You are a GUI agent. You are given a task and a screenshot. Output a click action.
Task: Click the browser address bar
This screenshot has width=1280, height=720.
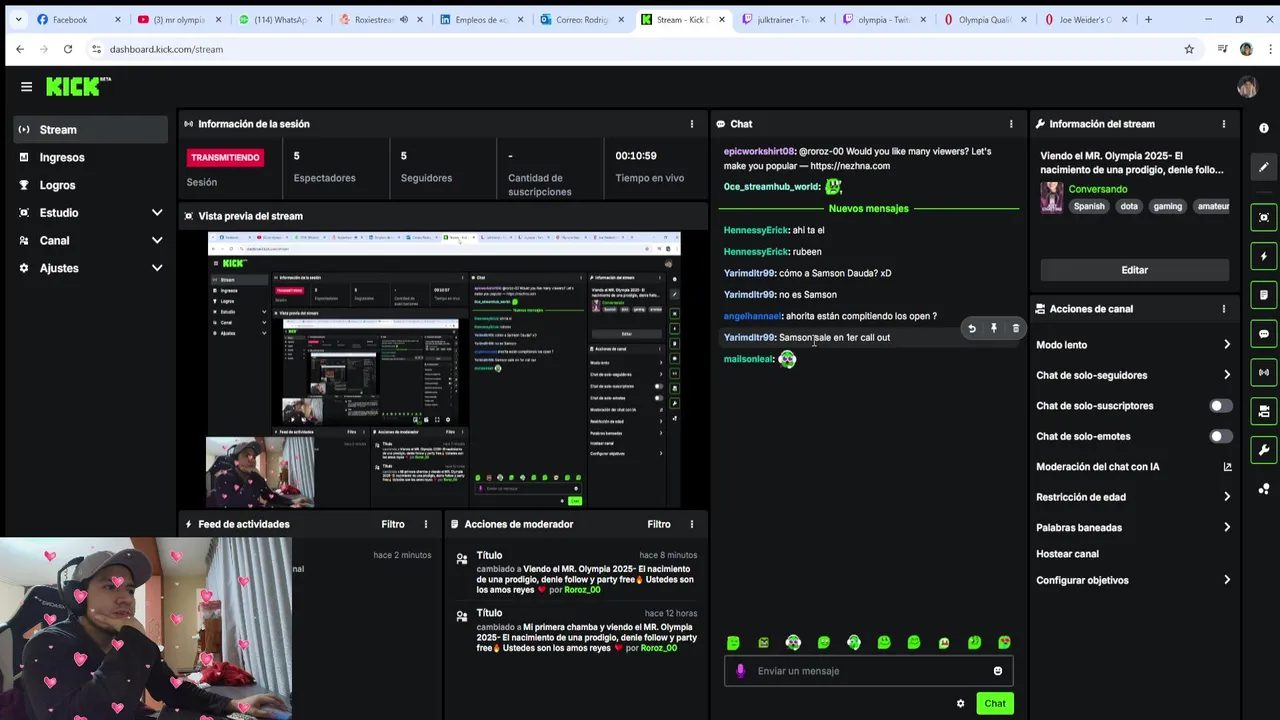640,49
